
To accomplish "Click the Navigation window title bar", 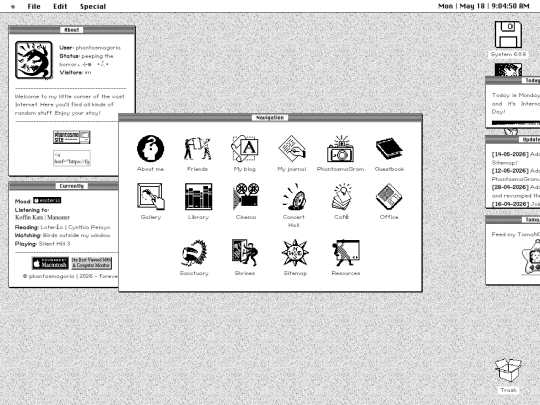I will (x=270, y=117).
